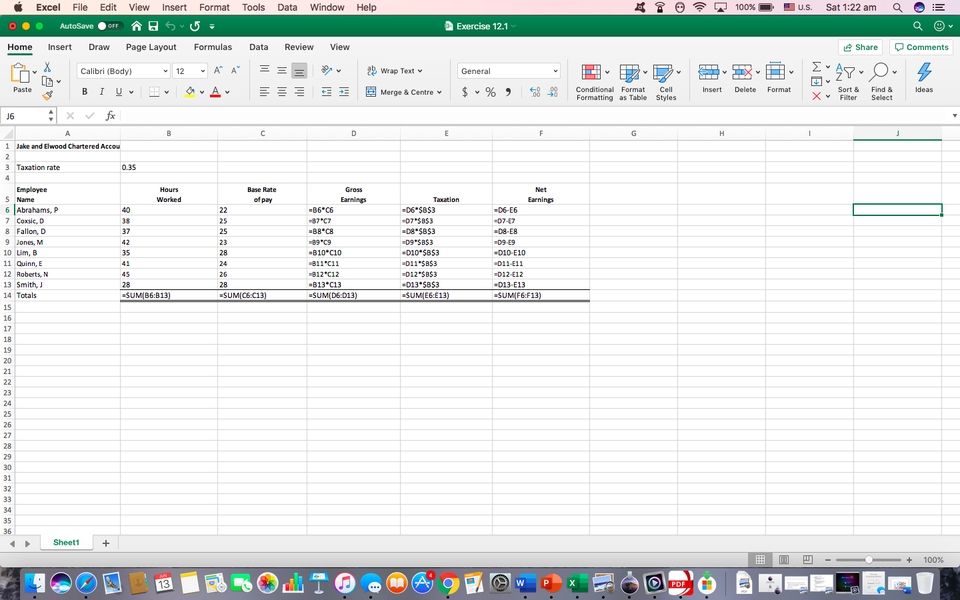This screenshot has width=960, height=600.
Task: Open the Formulas ribbon tab
Action: tap(212, 47)
